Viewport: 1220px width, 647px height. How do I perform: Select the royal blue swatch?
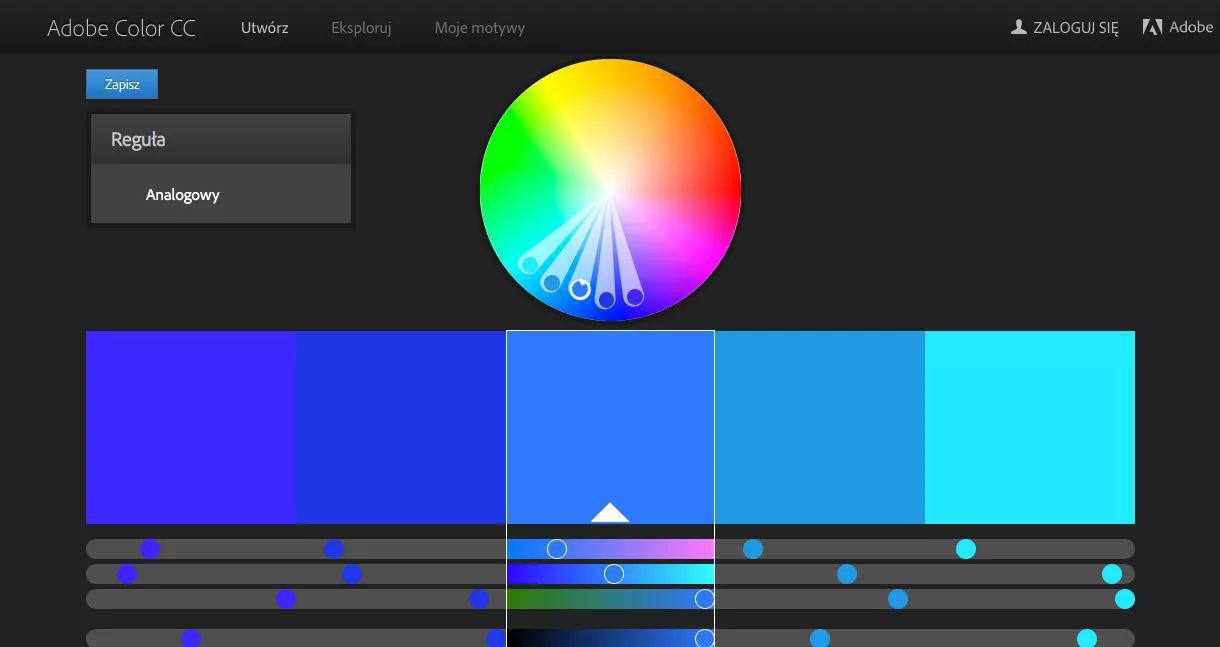[401, 427]
